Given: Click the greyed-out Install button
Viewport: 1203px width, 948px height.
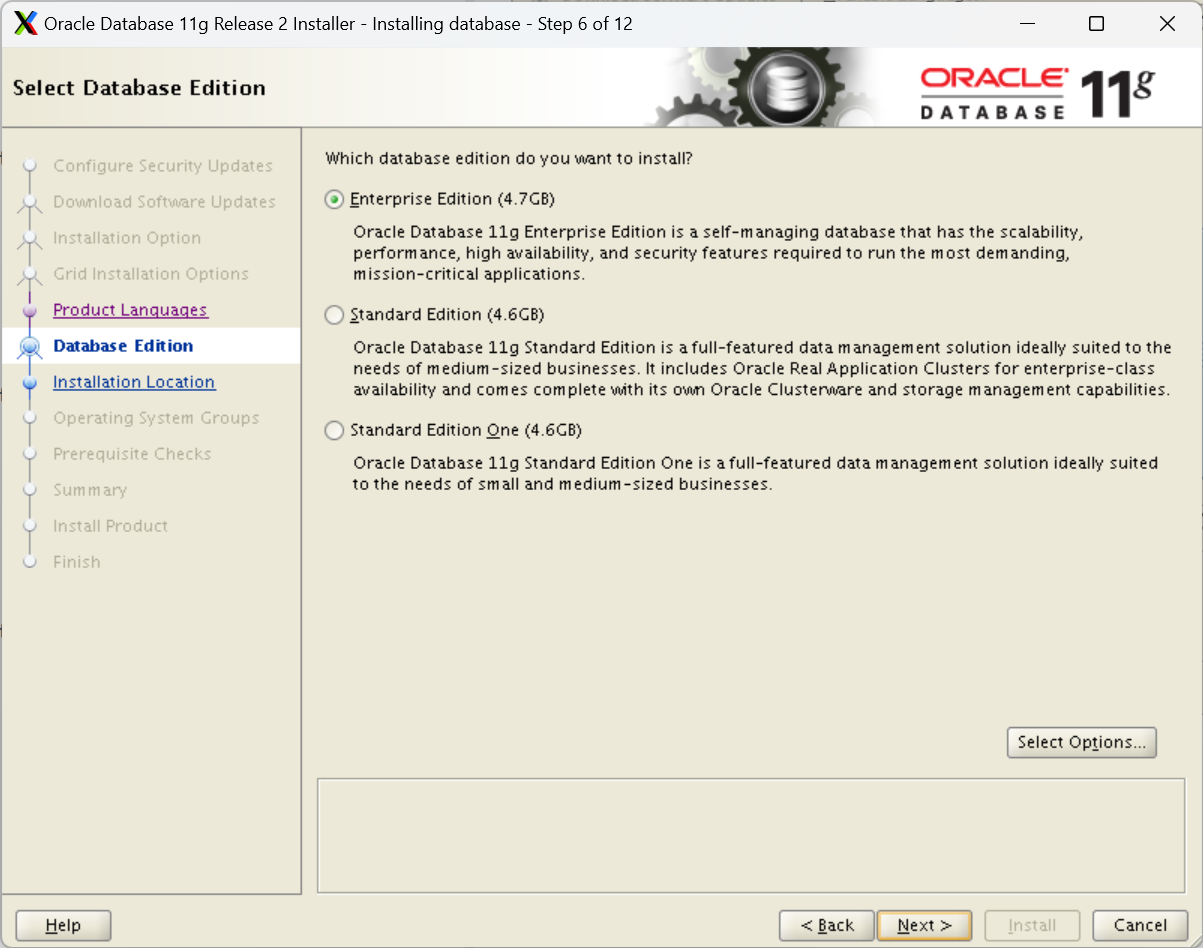Looking at the screenshot, I should [x=1032, y=926].
